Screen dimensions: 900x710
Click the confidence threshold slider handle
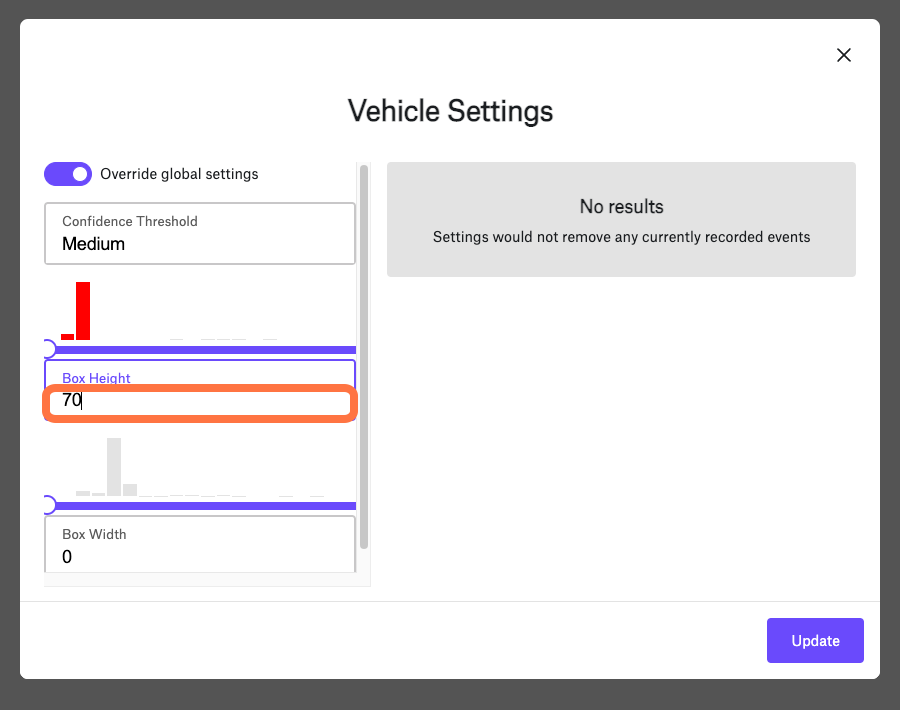coord(49,349)
